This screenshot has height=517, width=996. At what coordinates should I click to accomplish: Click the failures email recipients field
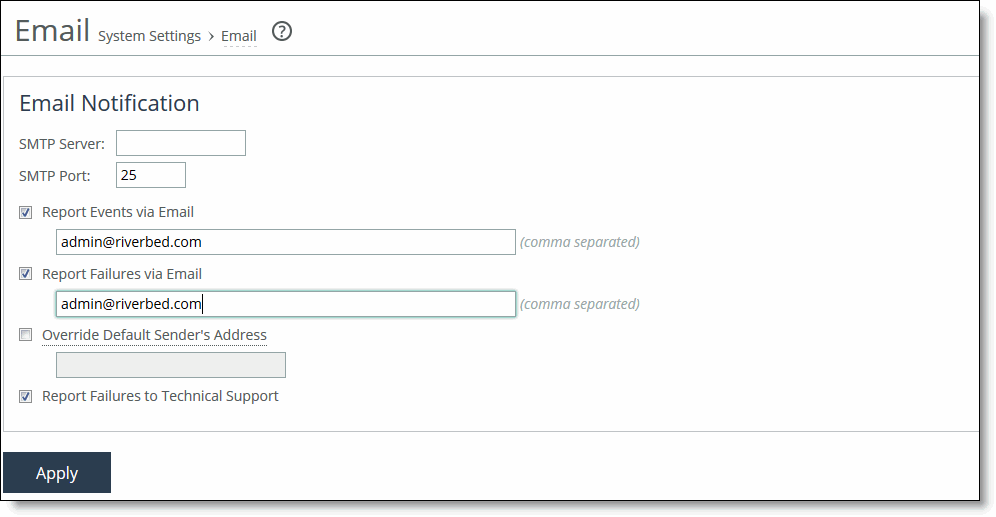[x=286, y=304]
